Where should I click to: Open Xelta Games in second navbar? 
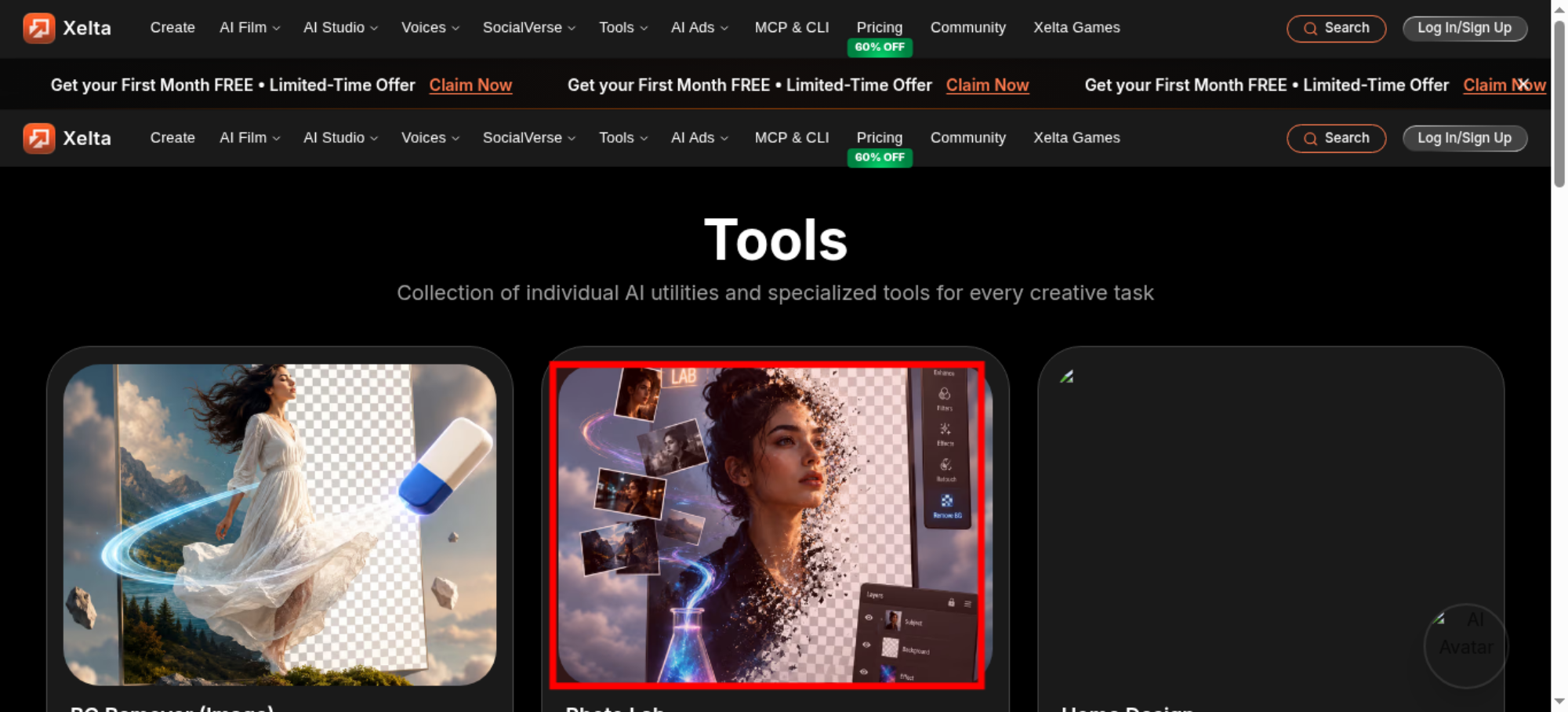(x=1076, y=137)
